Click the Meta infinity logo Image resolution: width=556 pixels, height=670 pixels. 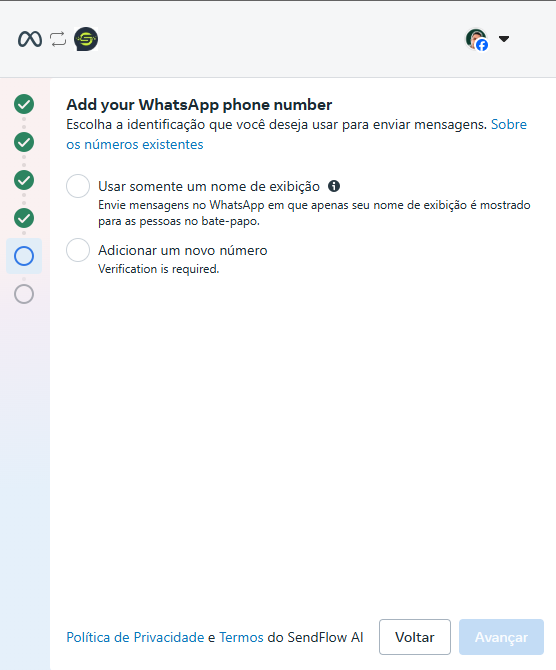click(30, 39)
